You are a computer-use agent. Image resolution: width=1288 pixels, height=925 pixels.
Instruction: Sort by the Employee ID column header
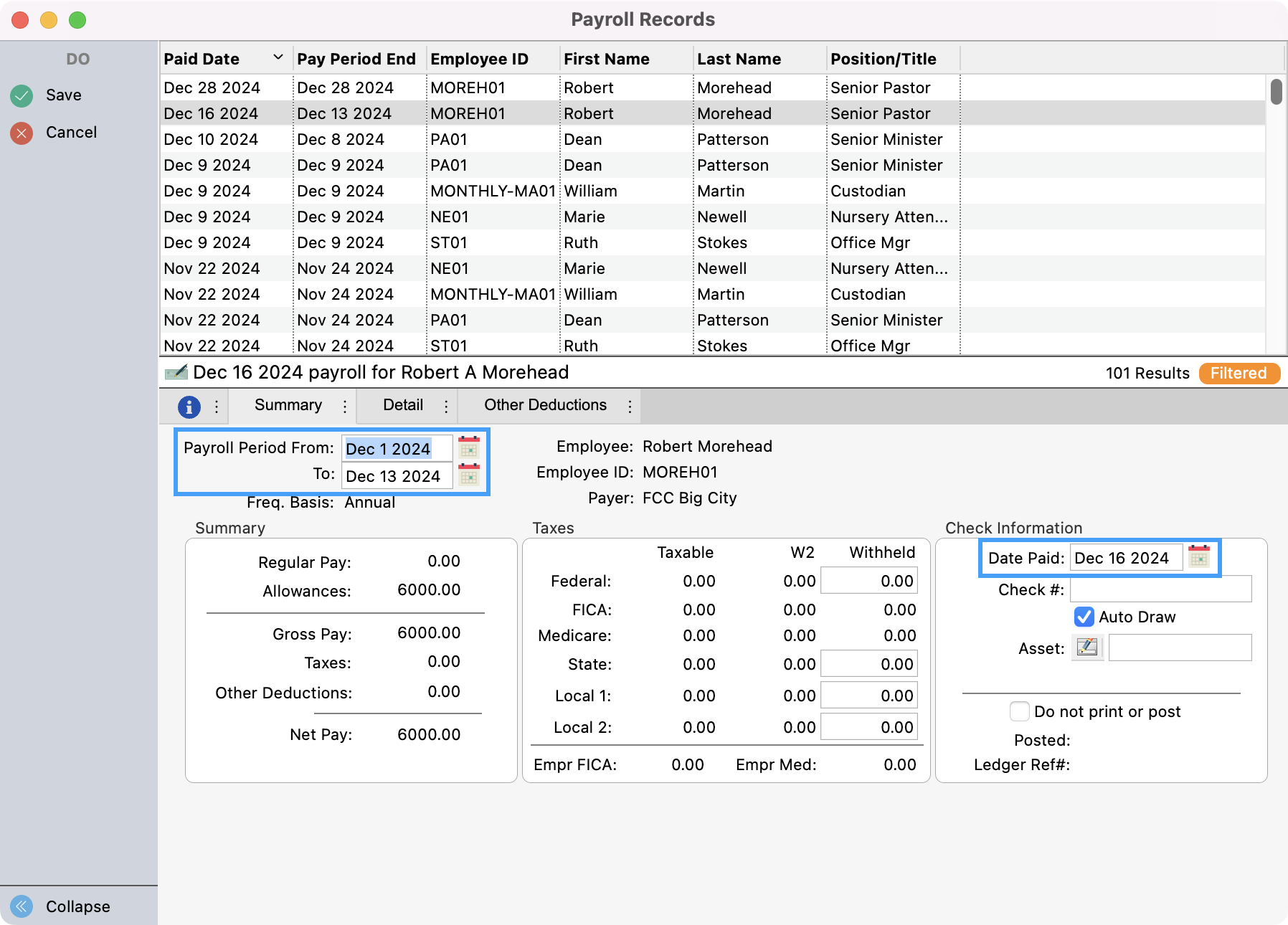479,59
